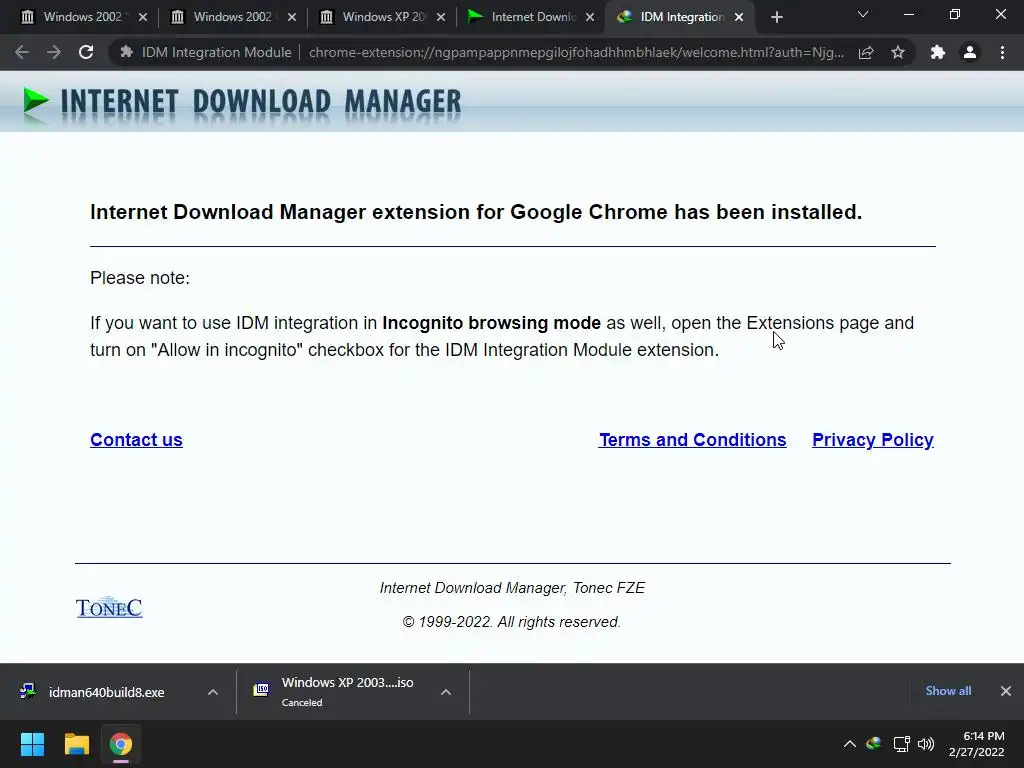1024x768 pixels.
Task: Close the second Windows 2002 tab
Action: tap(292, 18)
